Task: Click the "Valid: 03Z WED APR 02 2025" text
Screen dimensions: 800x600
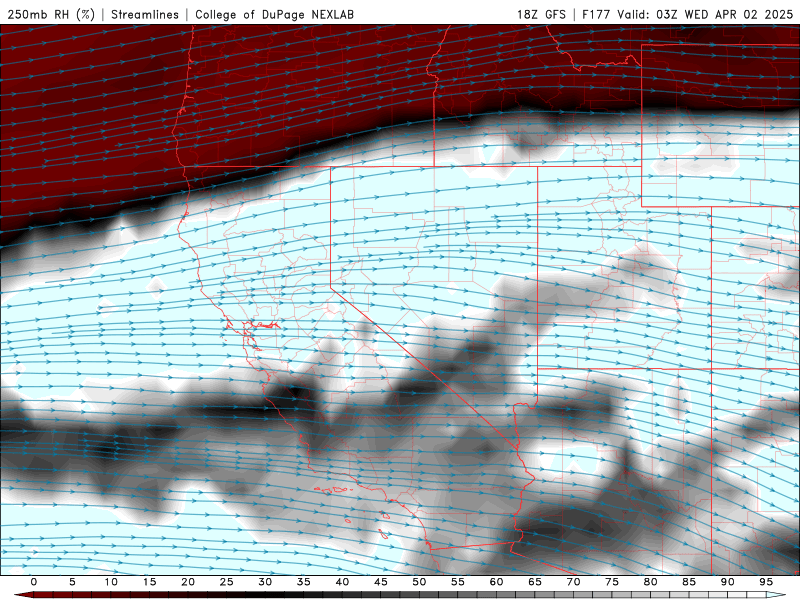Action: 705,14
